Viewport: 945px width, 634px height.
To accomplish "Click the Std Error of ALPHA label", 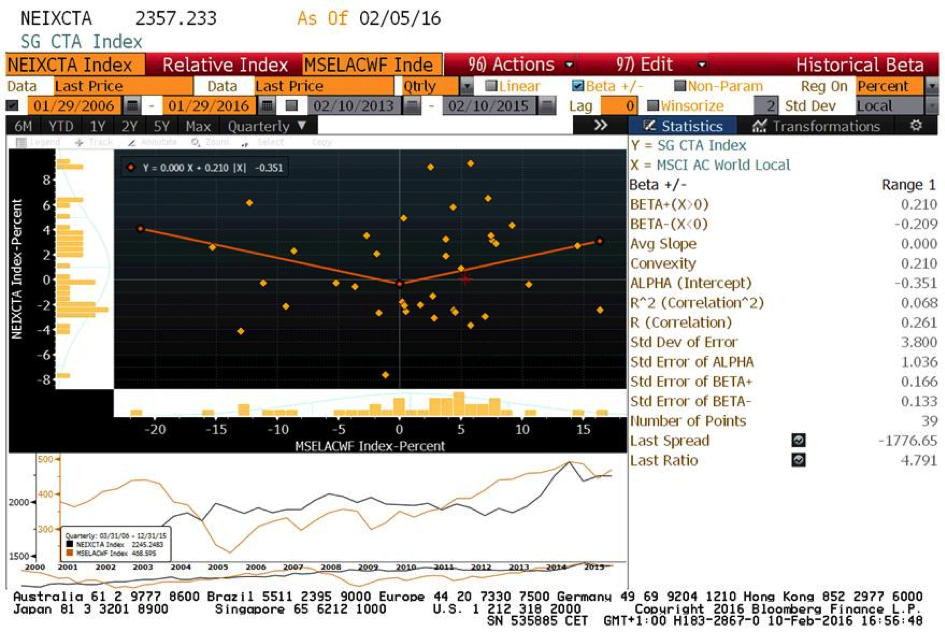I will coord(692,362).
